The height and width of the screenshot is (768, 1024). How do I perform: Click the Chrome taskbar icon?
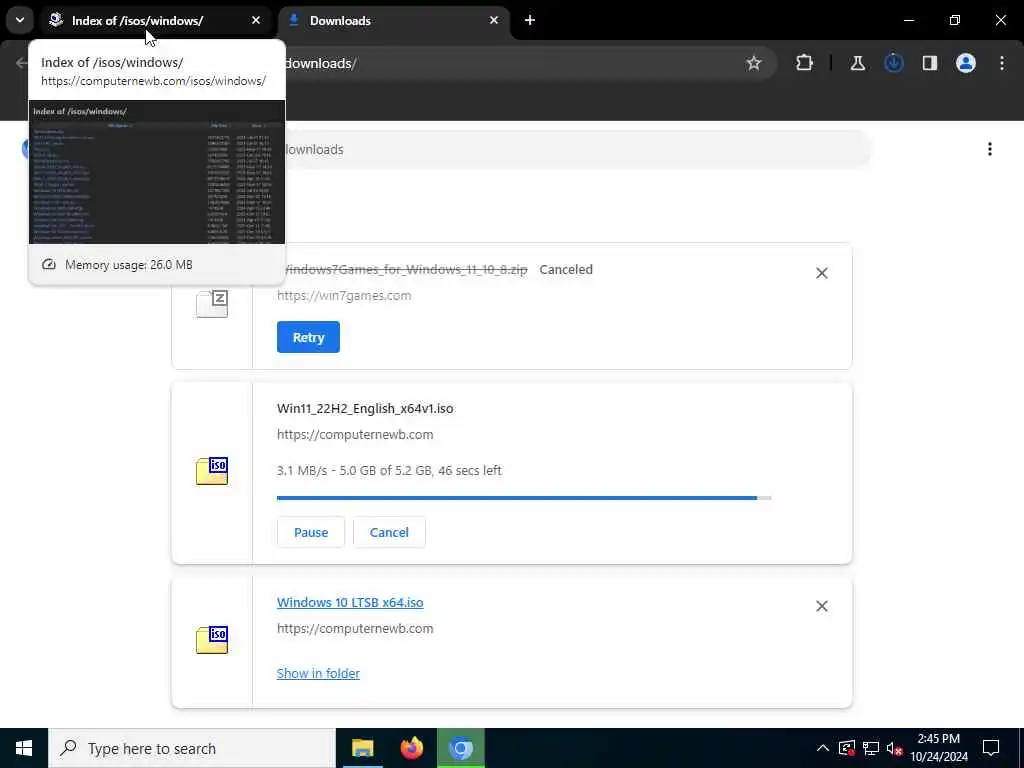(460, 748)
